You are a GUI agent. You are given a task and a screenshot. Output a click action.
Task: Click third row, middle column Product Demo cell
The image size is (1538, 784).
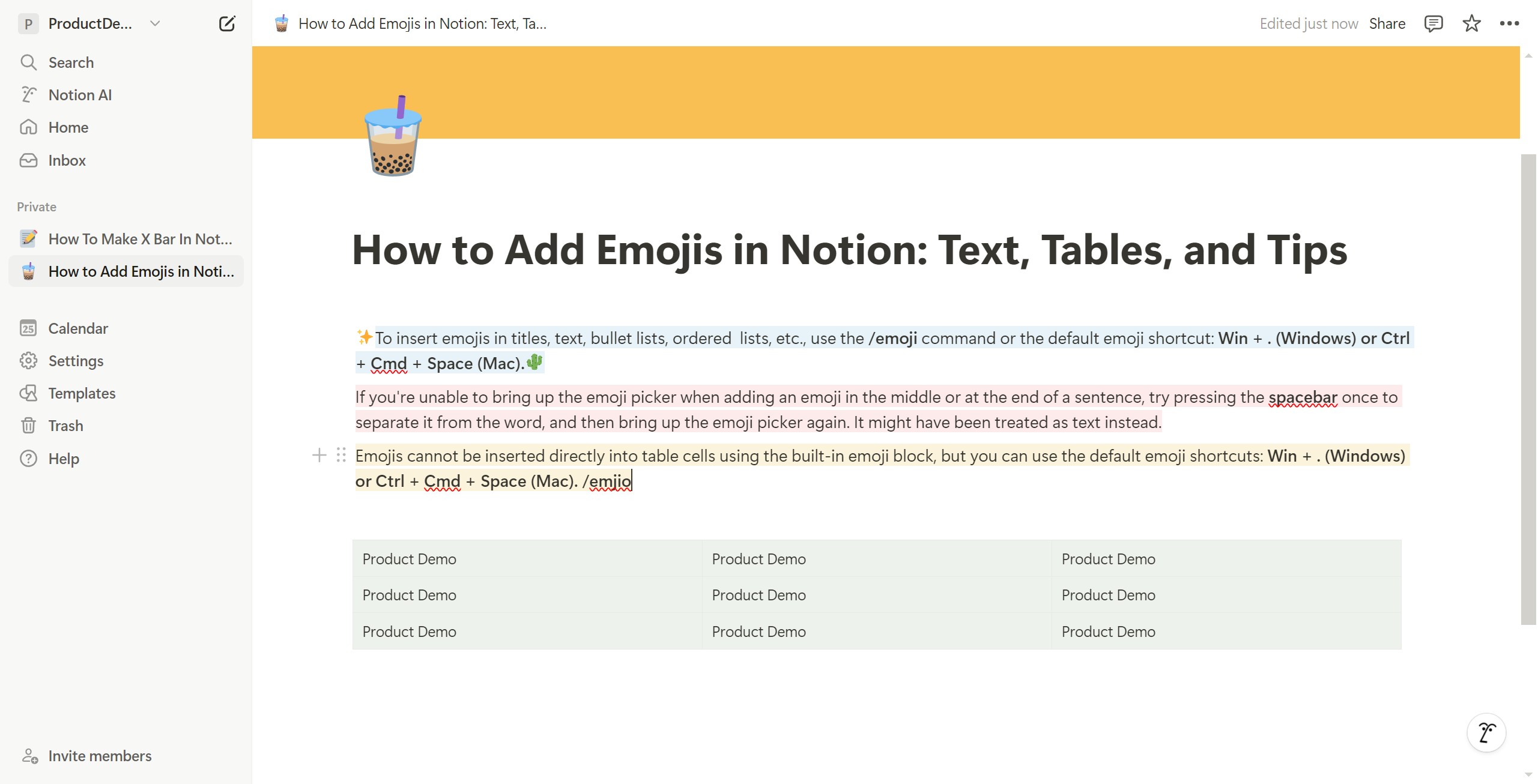pos(877,632)
